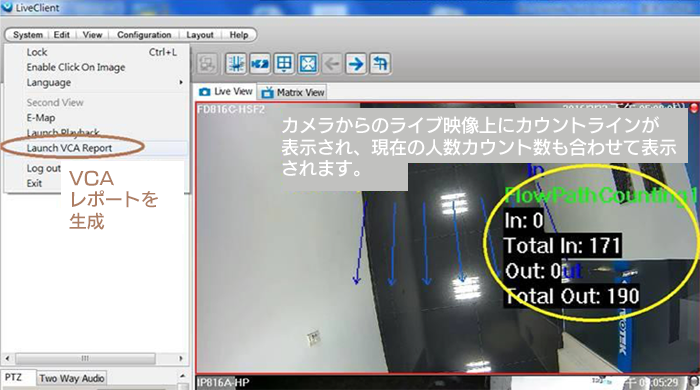Viewport: 700px width, 390px height.
Task: Switch to the Two Way Audio tab
Action: click(71, 378)
